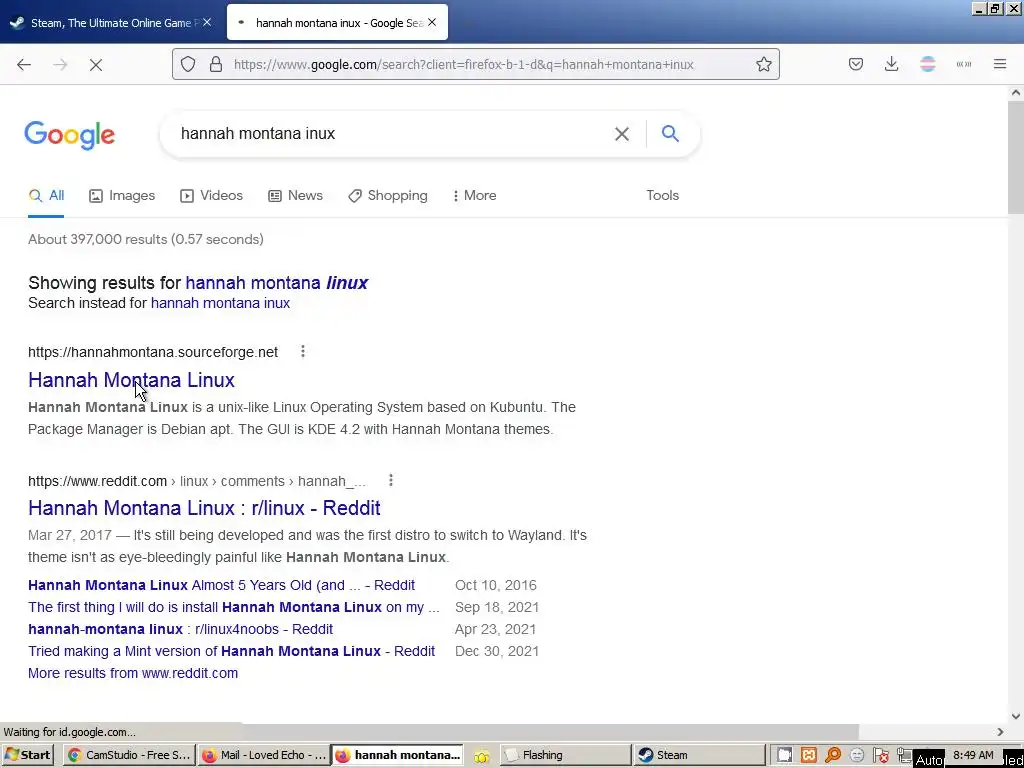Screen dimensions: 1024x768
Task: Switch to Flashing taskbar window
Action: (x=566, y=756)
